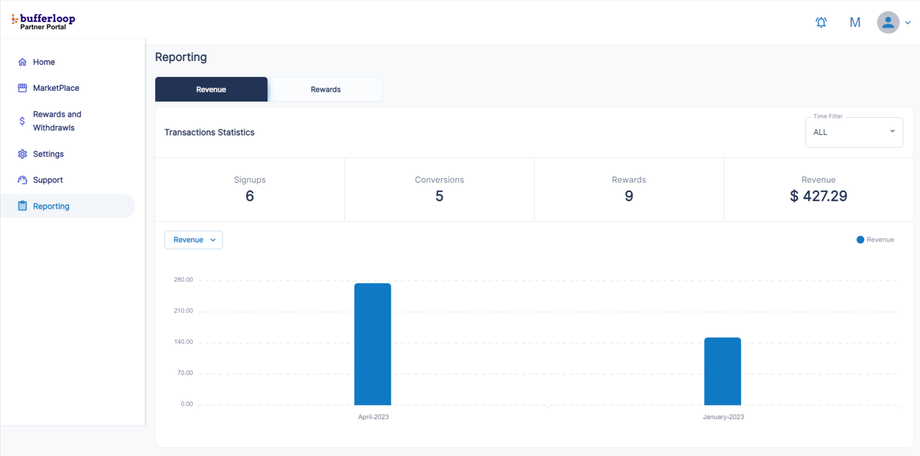Click the MarketPlace store icon
This screenshot has width=920, height=456.
click(22, 88)
